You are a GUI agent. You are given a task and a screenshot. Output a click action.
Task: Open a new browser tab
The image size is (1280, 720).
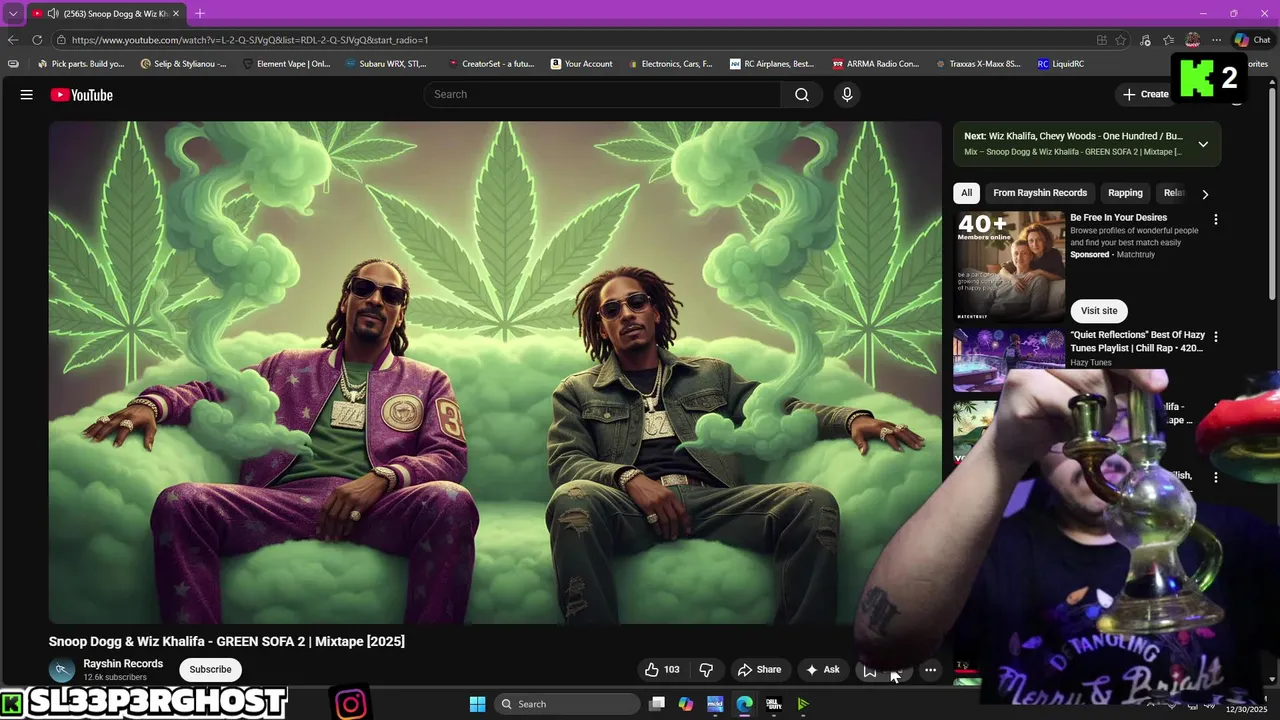tap(199, 13)
